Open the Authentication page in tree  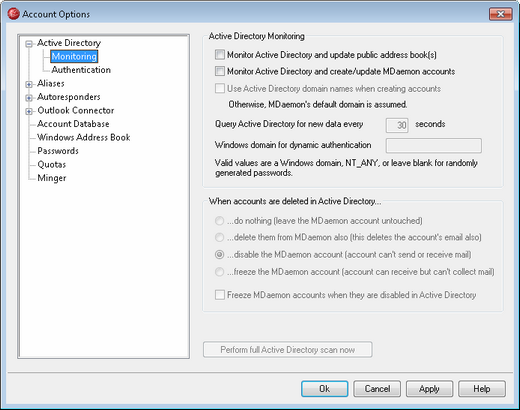point(81,70)
